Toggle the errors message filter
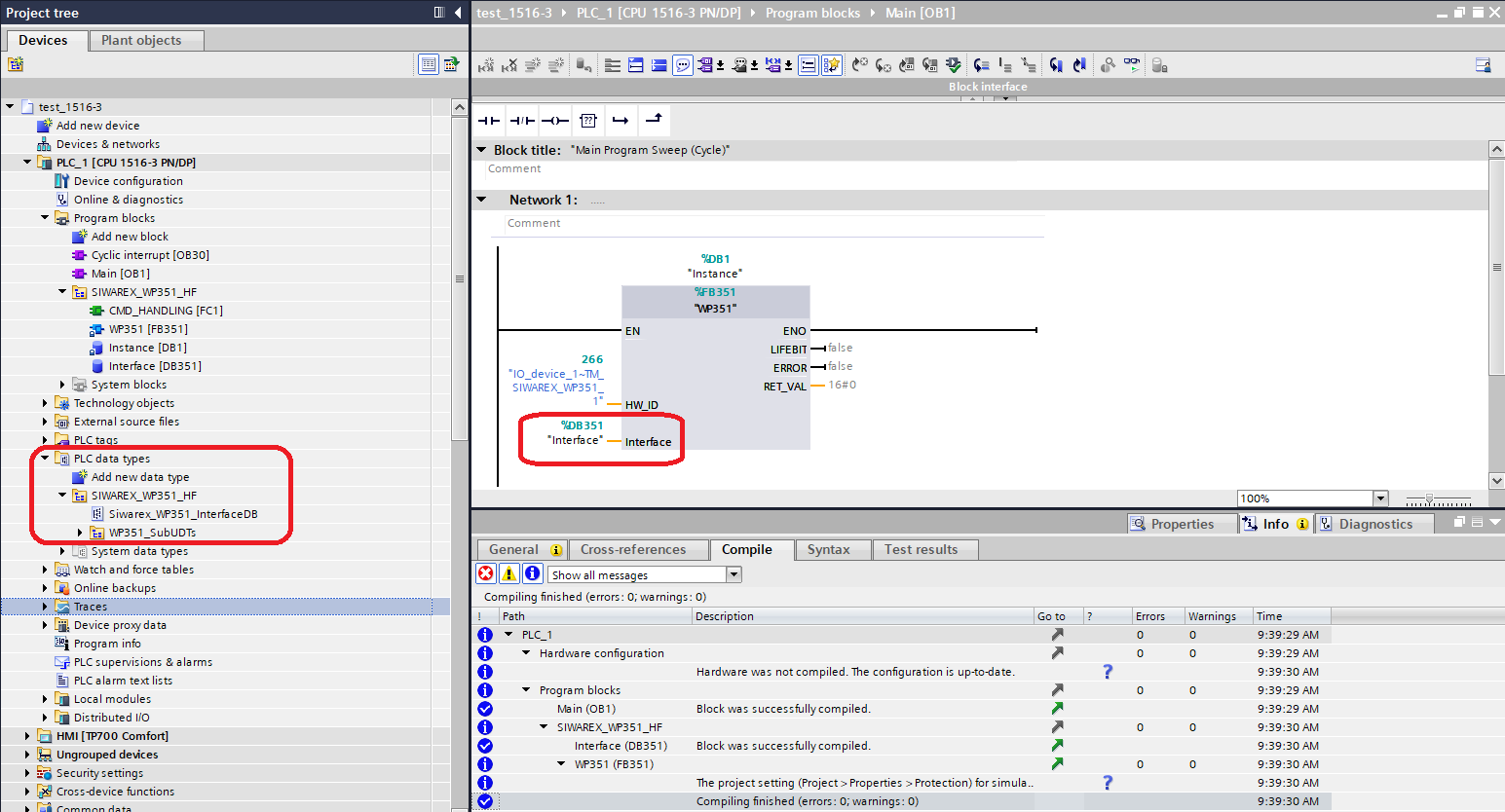Screen dimensions: 1505x812 [485, 573]
